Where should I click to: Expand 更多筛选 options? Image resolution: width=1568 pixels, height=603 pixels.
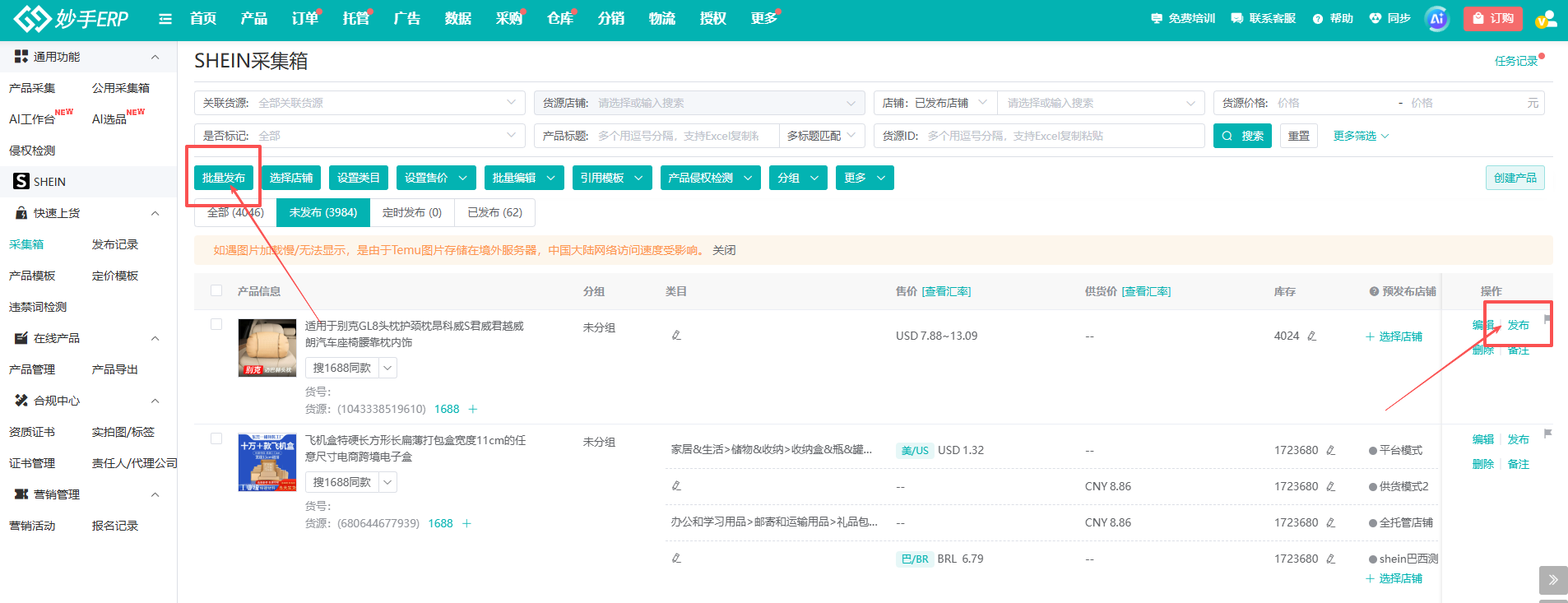coord(1361,136)
